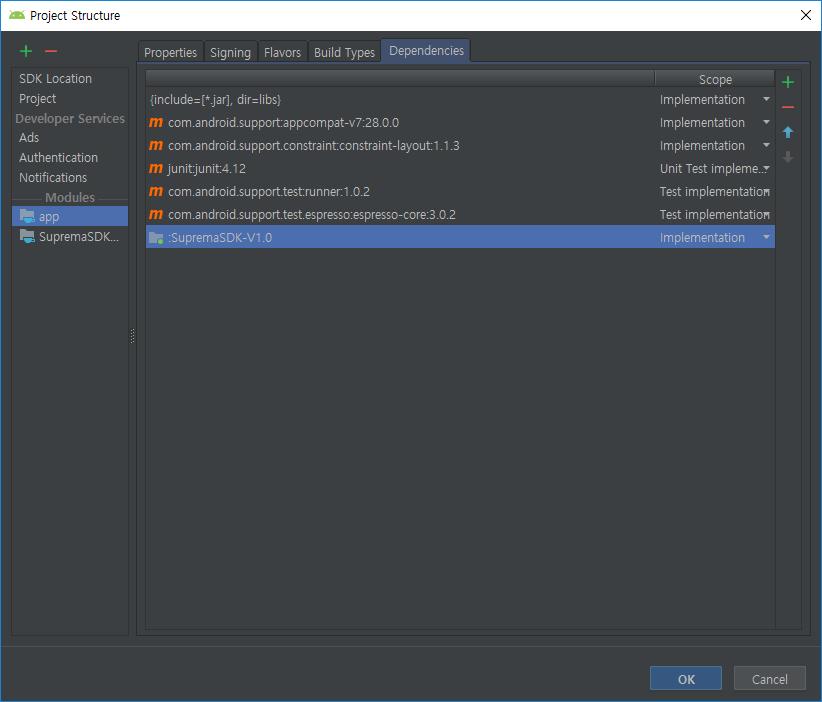Click the green plus to add a dependency
This screenshot has width=822, height=702.
(788, 83)
